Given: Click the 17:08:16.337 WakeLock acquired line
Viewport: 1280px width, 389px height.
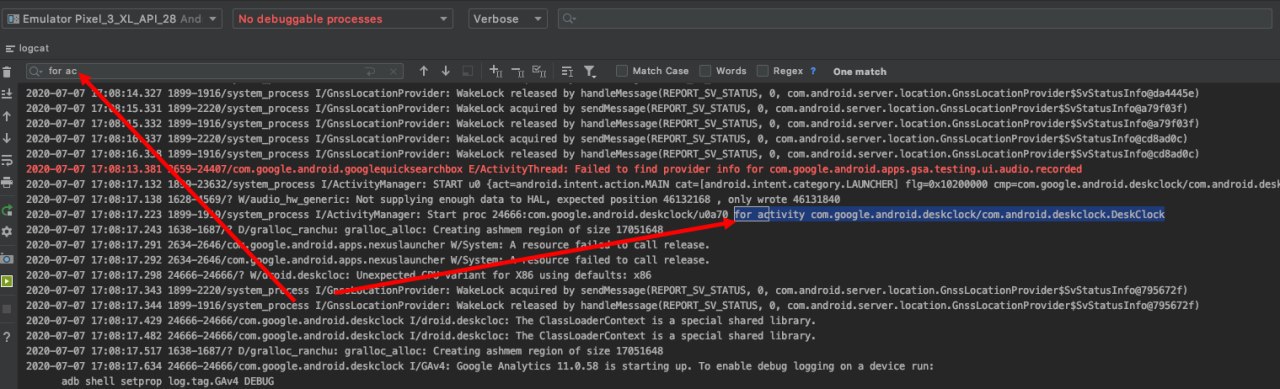Looking at the screenshot, I should tap(606, 139).
